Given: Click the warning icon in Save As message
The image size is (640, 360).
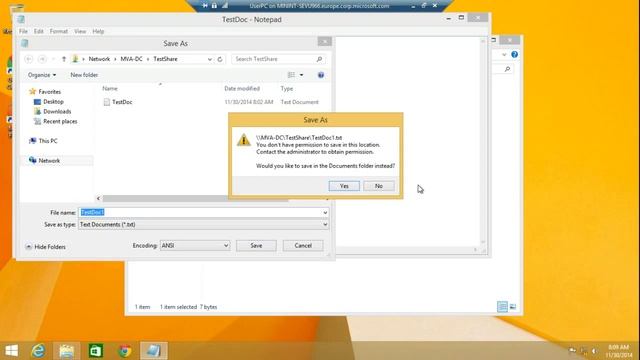Looking at the screenshot, I should pos(244,140).
